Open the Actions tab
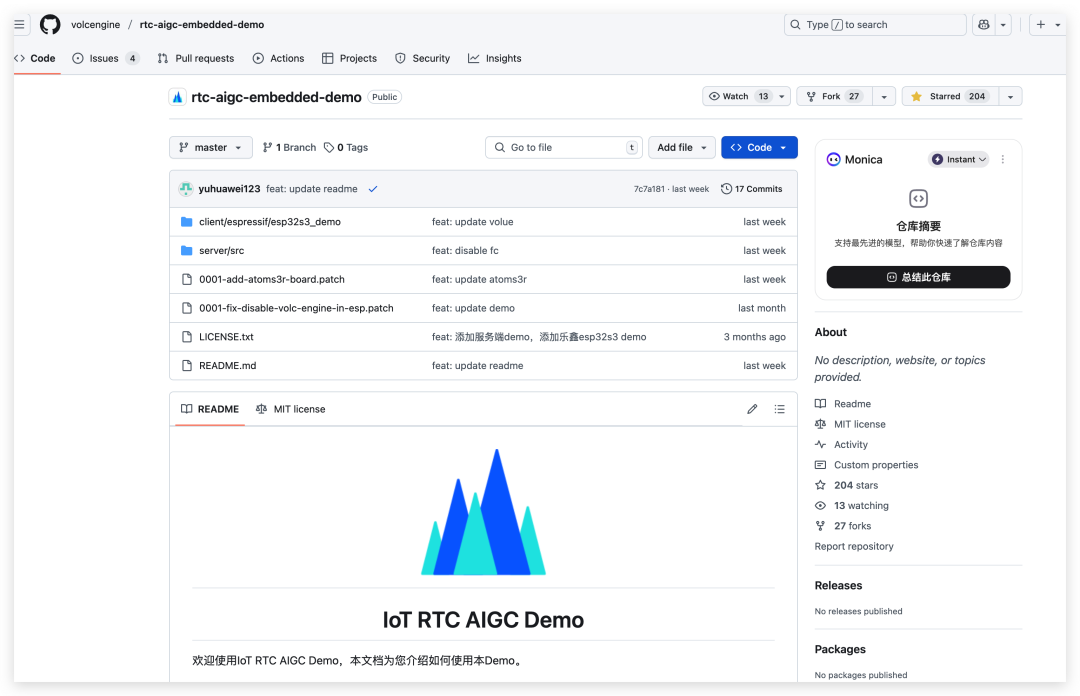The image size is (1080, 696). (x=278, y=59)
